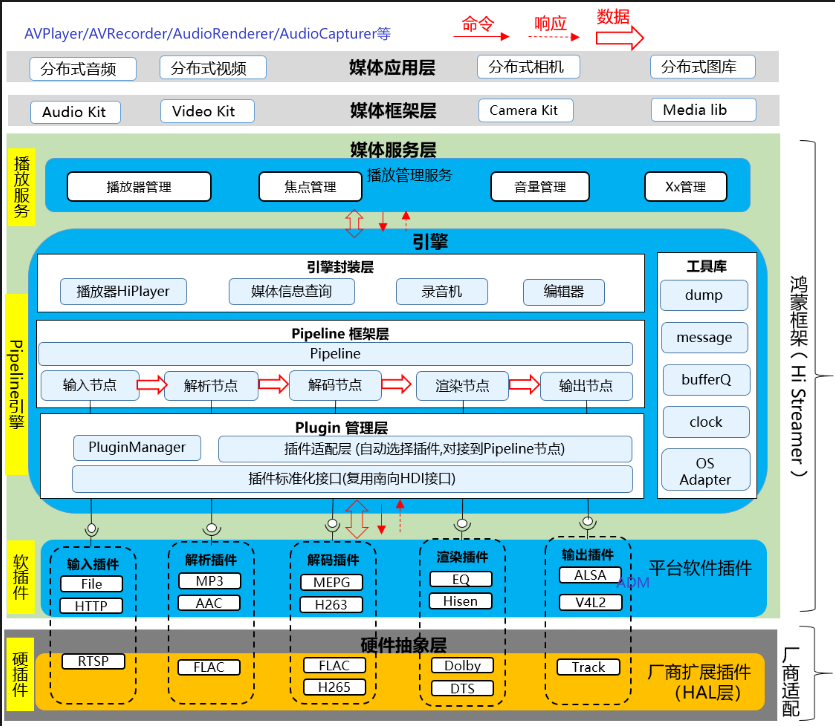
Task: Select the DTS plugin box
Action: coord(462,689)
